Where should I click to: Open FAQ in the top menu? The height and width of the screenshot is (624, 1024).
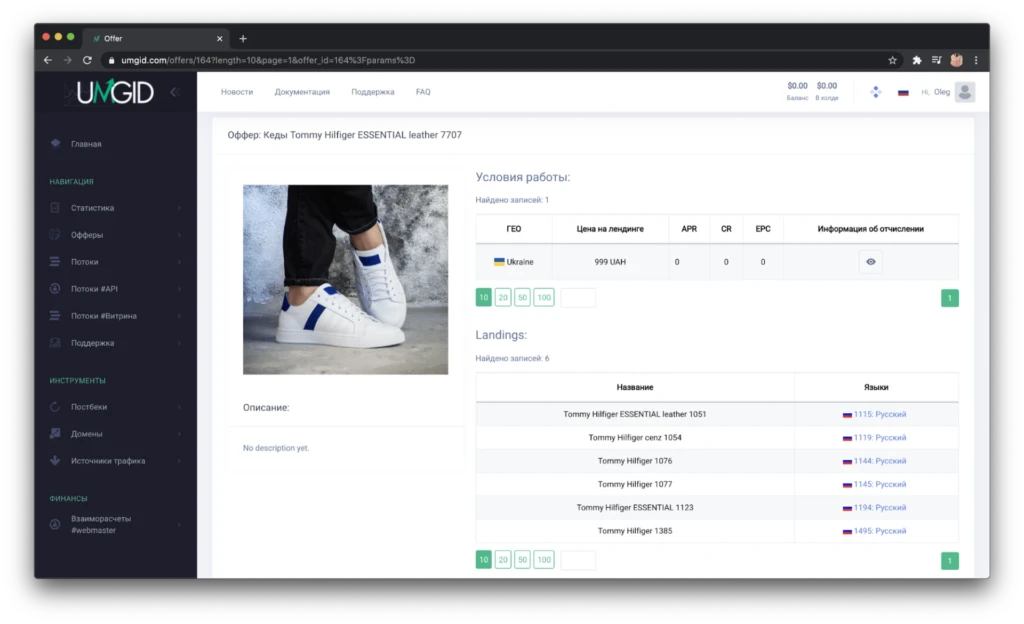click(423, 92)
